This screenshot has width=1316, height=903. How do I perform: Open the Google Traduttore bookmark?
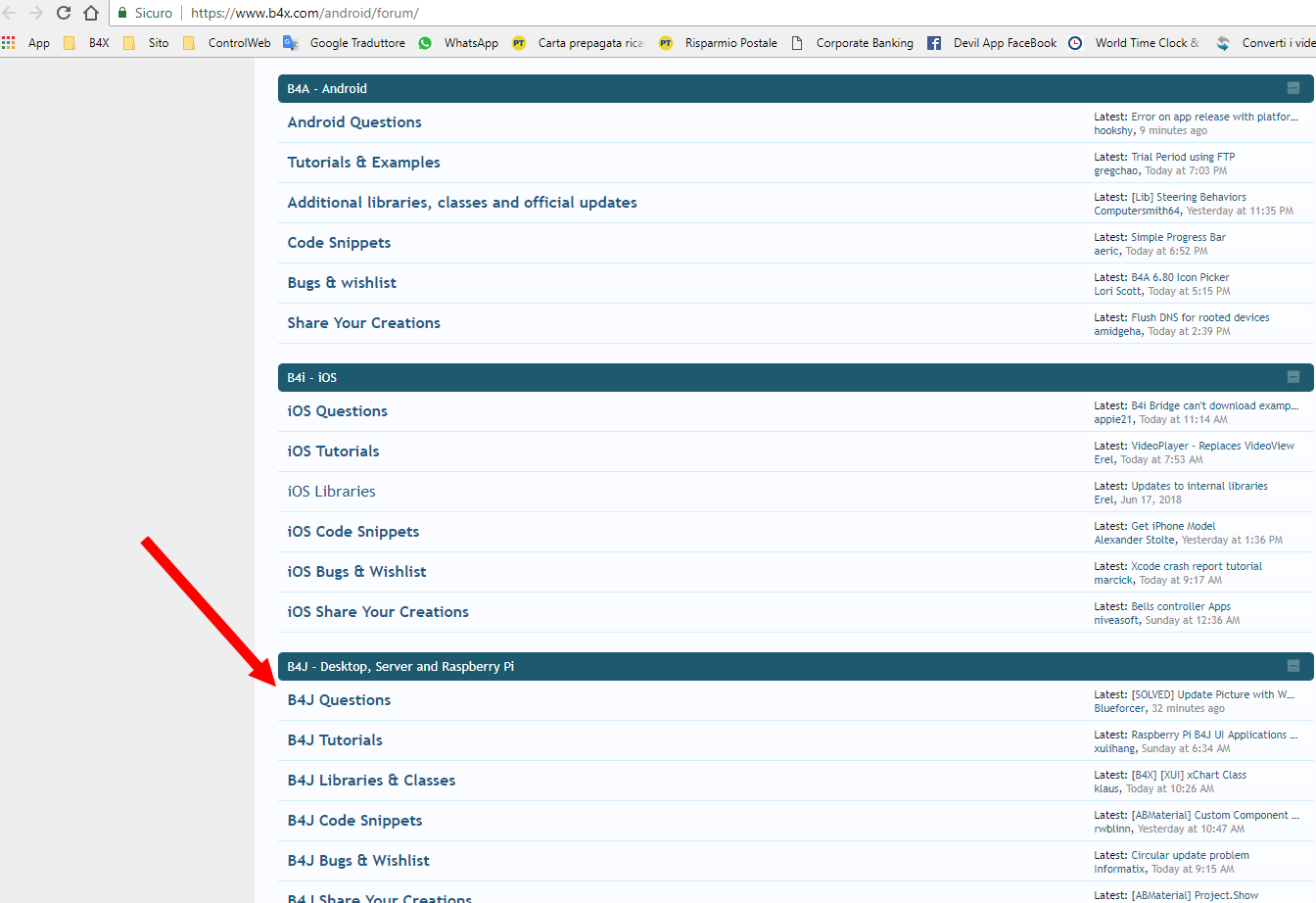[x=345, y=43]
